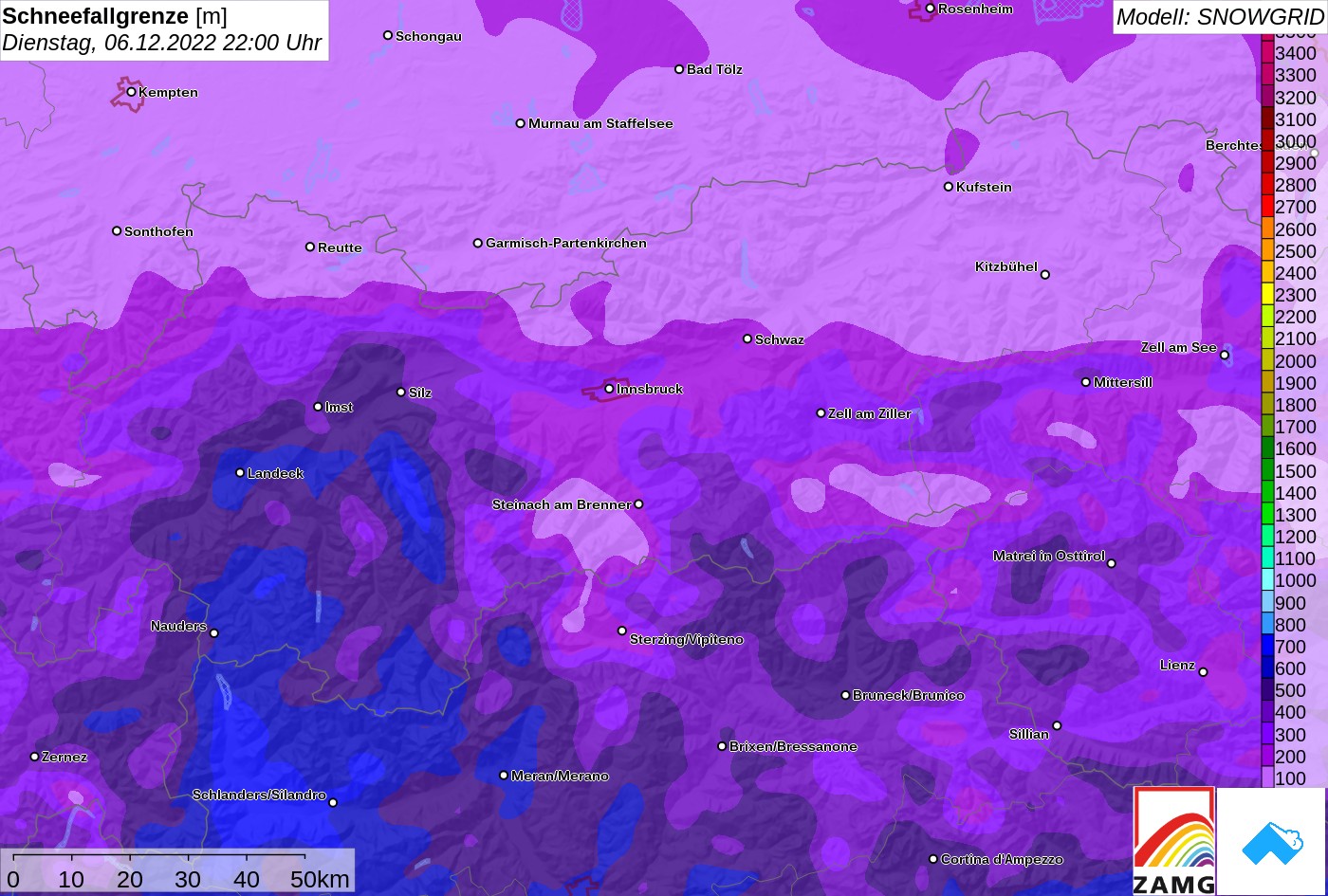Click the Bruneck/Brunico label
Image resolution: width=1328 pixels, height=896 pixels.
coord(909,695)
